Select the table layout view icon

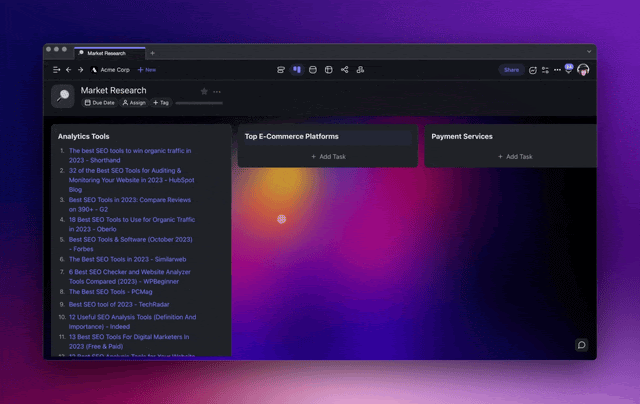(x=329, y=70)
